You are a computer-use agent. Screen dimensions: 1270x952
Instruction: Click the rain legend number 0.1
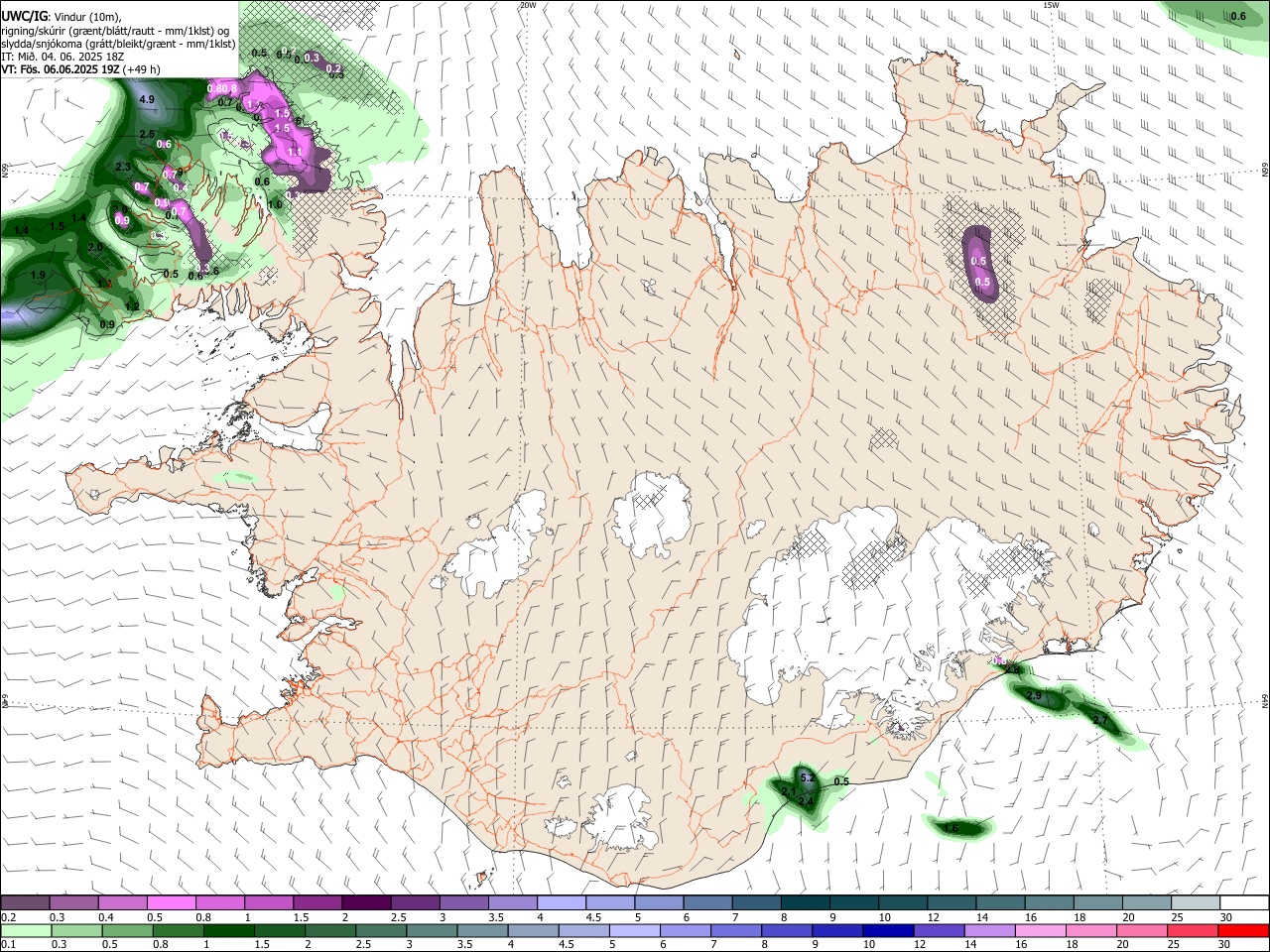tap(9, 944)
